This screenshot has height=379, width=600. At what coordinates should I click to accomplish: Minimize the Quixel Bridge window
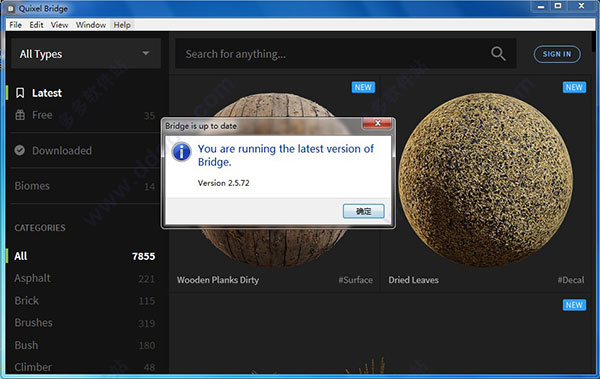coord(541,6)
